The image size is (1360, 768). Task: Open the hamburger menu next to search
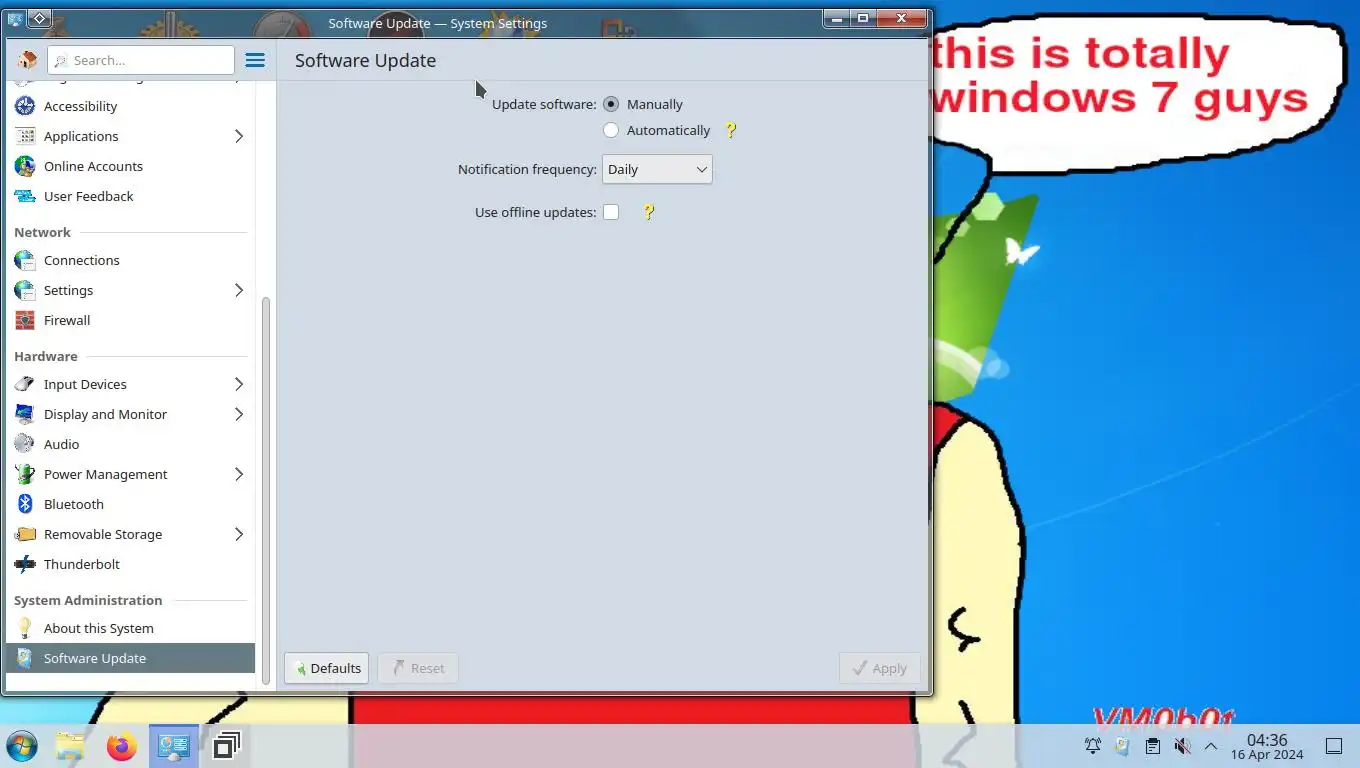point(255,60)
